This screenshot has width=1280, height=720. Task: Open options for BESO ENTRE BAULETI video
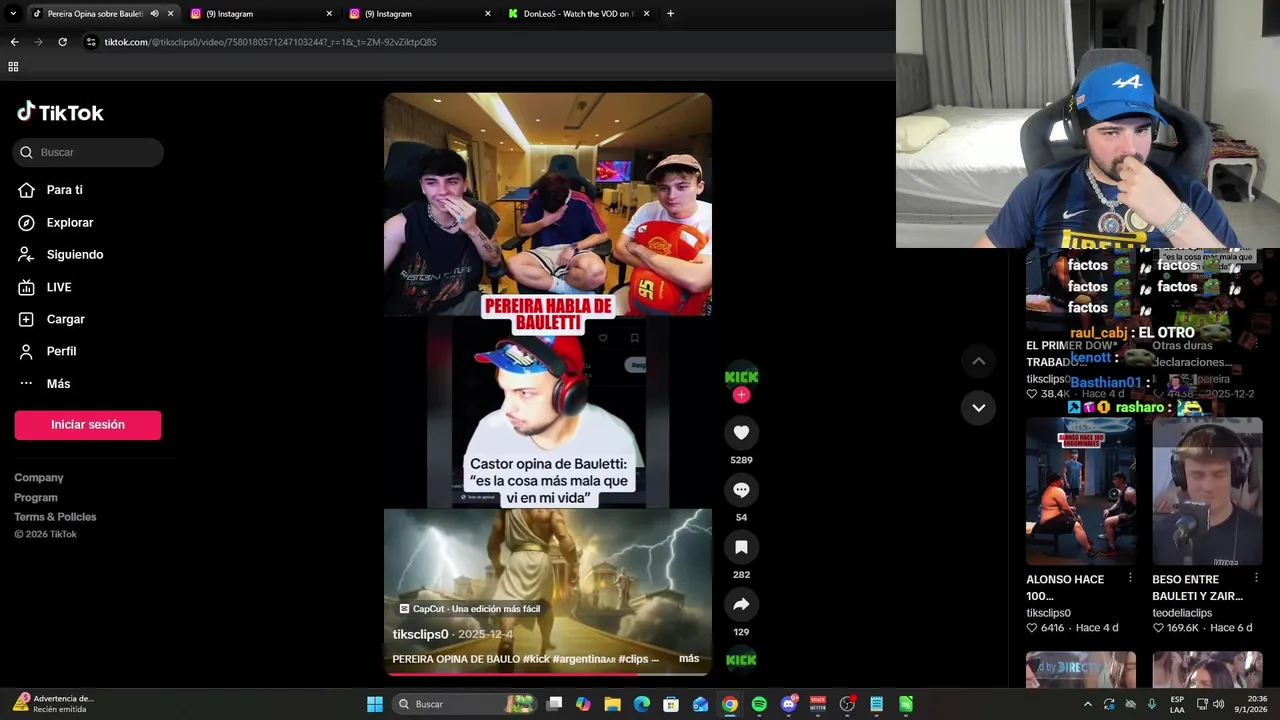coord(1257,578)
